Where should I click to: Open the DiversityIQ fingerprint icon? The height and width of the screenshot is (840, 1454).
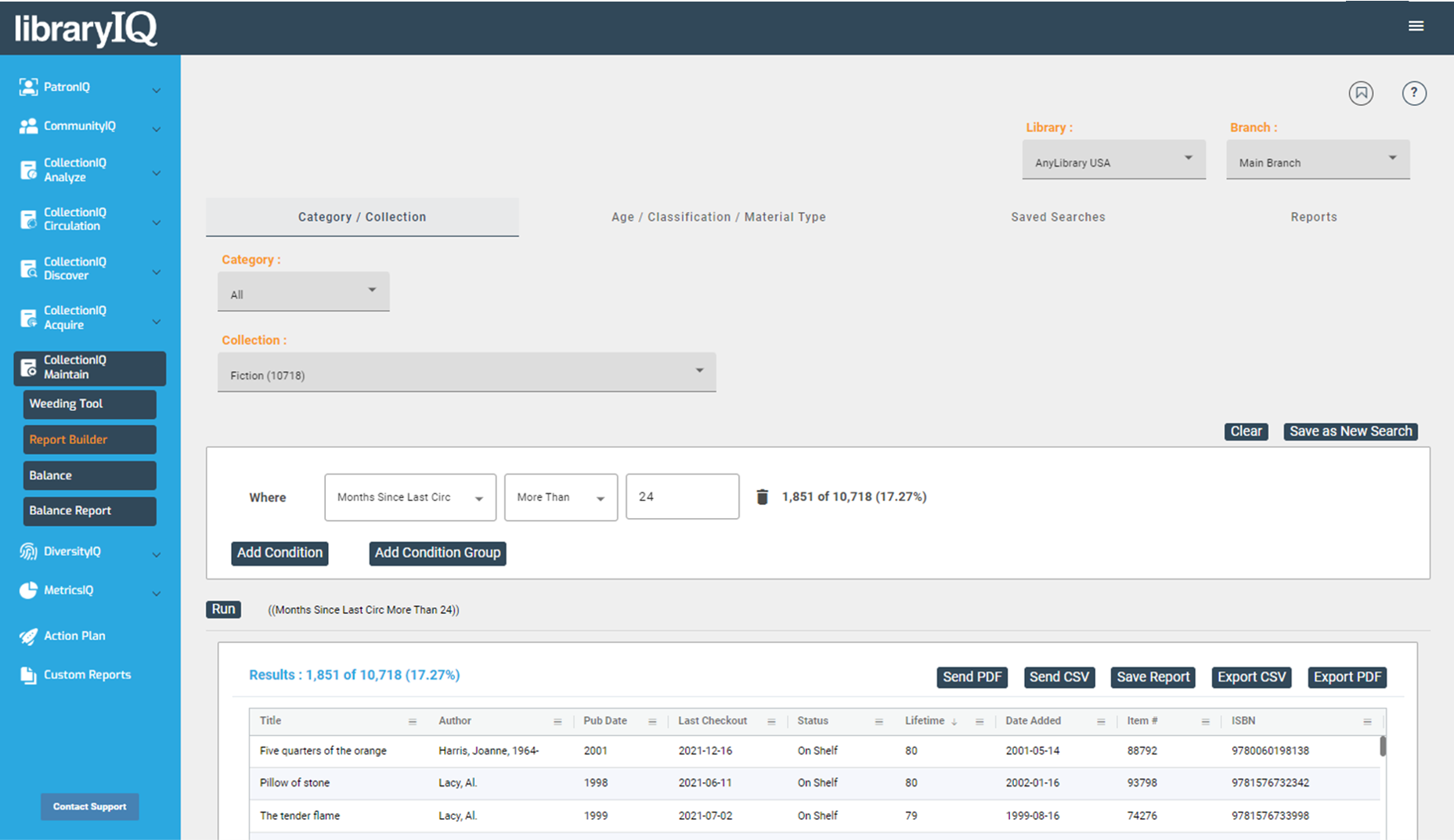tap(29, 551)
